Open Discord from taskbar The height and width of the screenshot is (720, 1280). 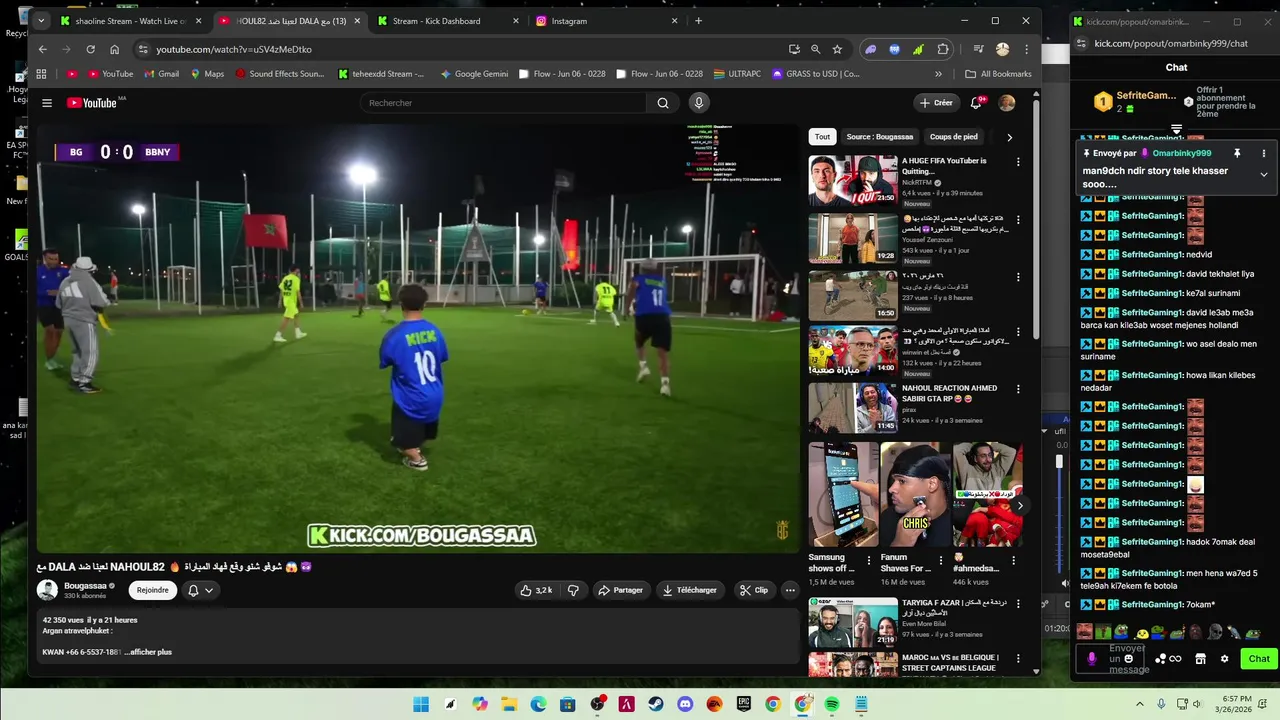685,704
